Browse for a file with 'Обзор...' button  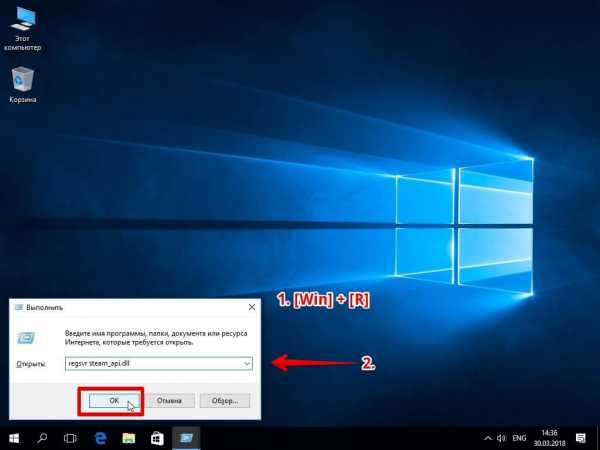(x=225, y=401)
